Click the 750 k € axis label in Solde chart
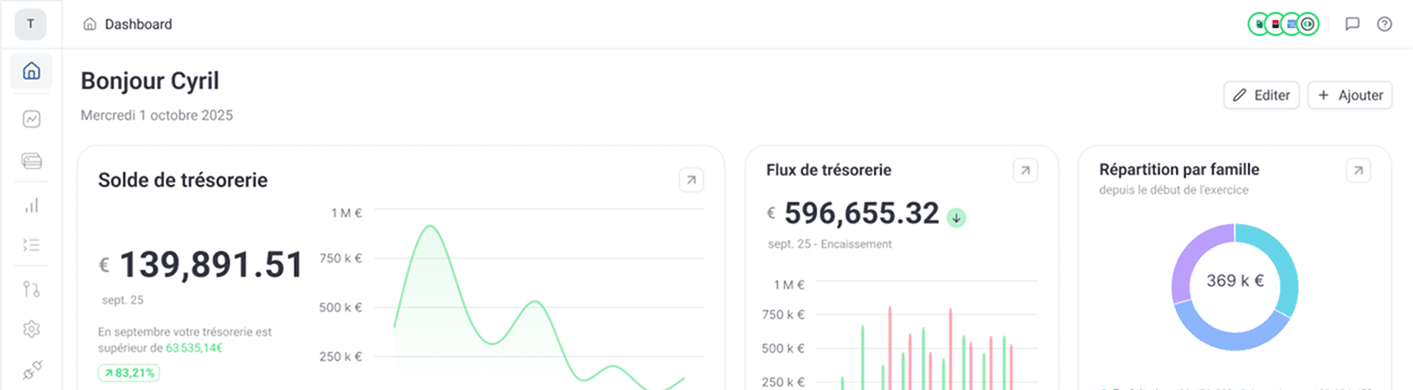 pyautogui.click(x=341, y=259)
